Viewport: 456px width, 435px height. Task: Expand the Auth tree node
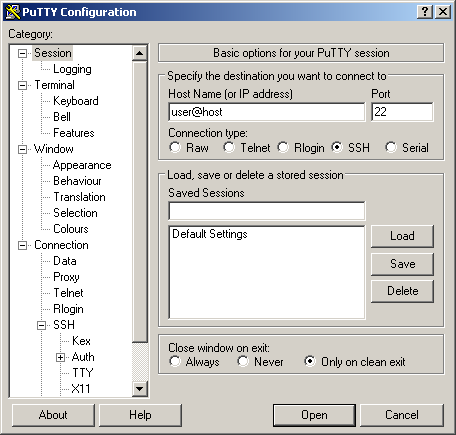click(60, 357)
